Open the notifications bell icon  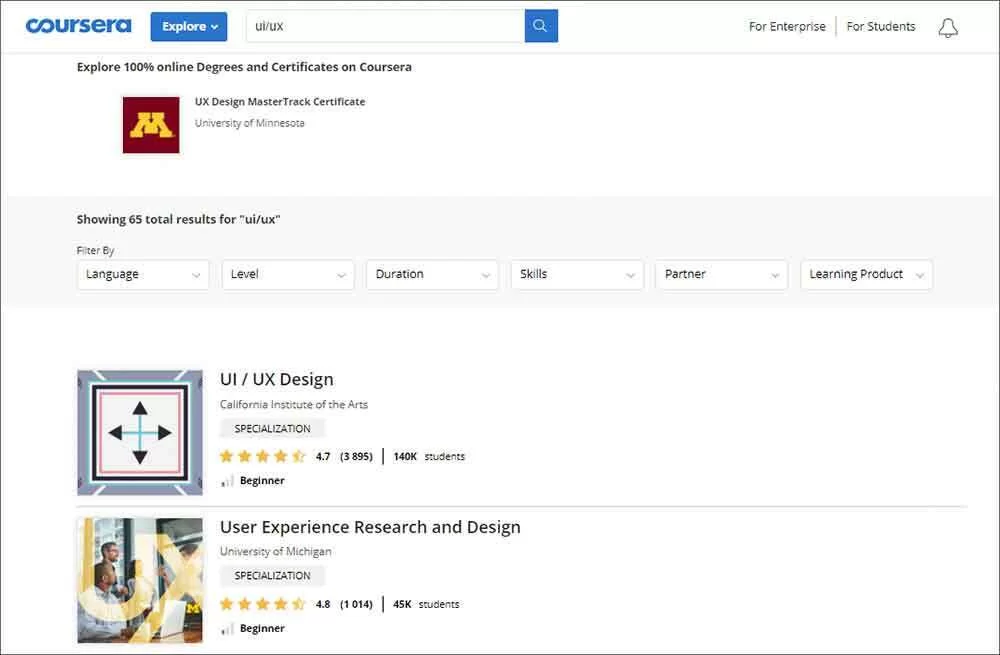click(x=947, y=28)
